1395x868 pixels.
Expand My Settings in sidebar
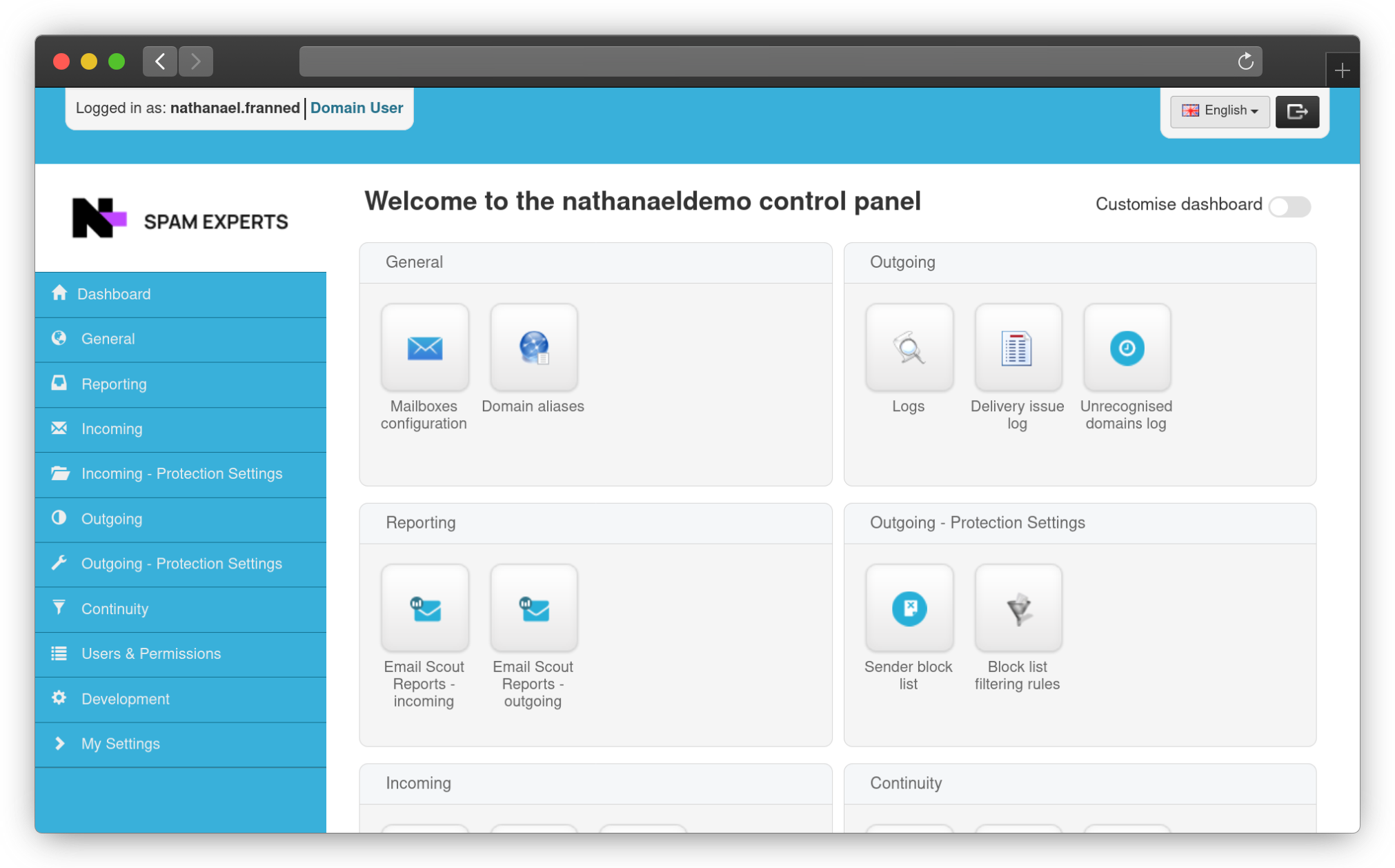pyautogui.click(x=121, y=744)
